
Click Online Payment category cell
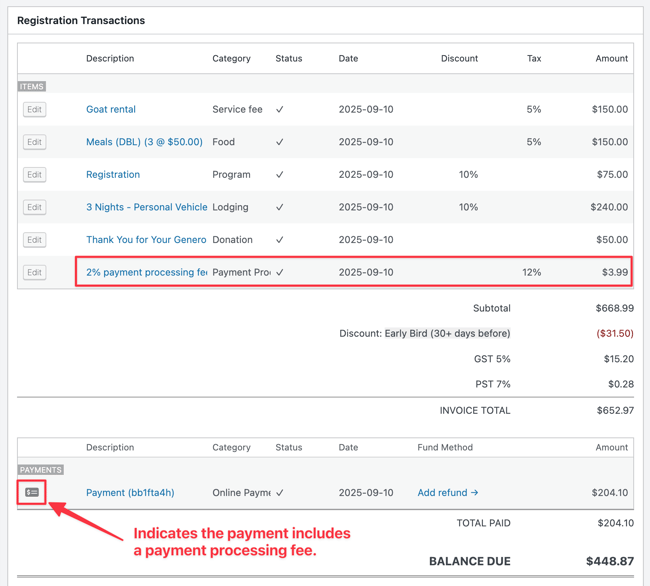tap(241, 493)
